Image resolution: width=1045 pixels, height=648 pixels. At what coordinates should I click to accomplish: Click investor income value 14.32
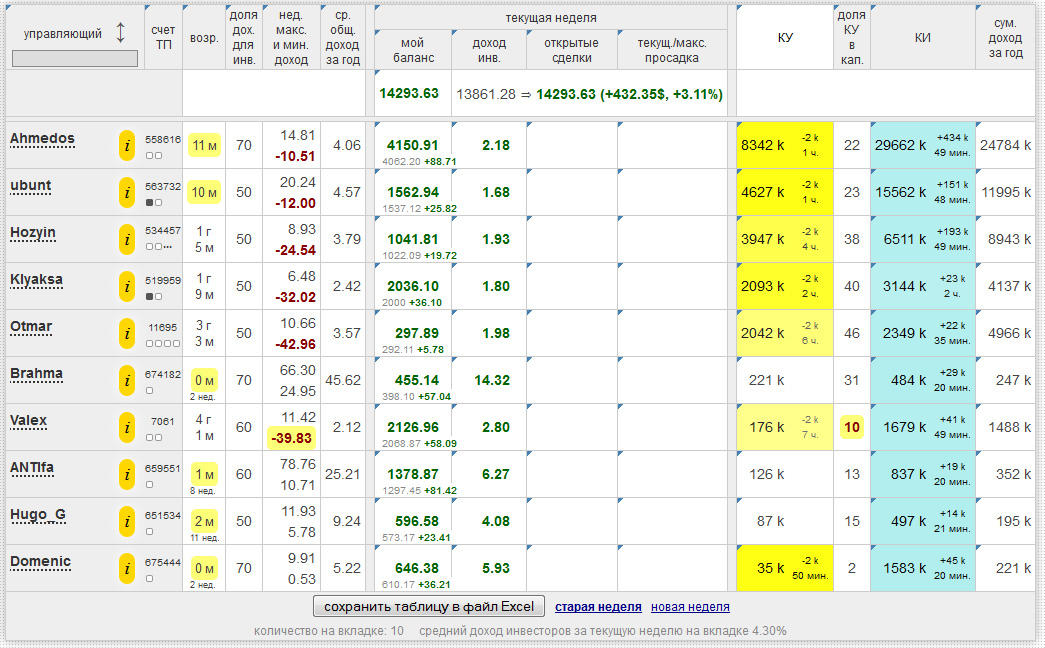point(492,380)
